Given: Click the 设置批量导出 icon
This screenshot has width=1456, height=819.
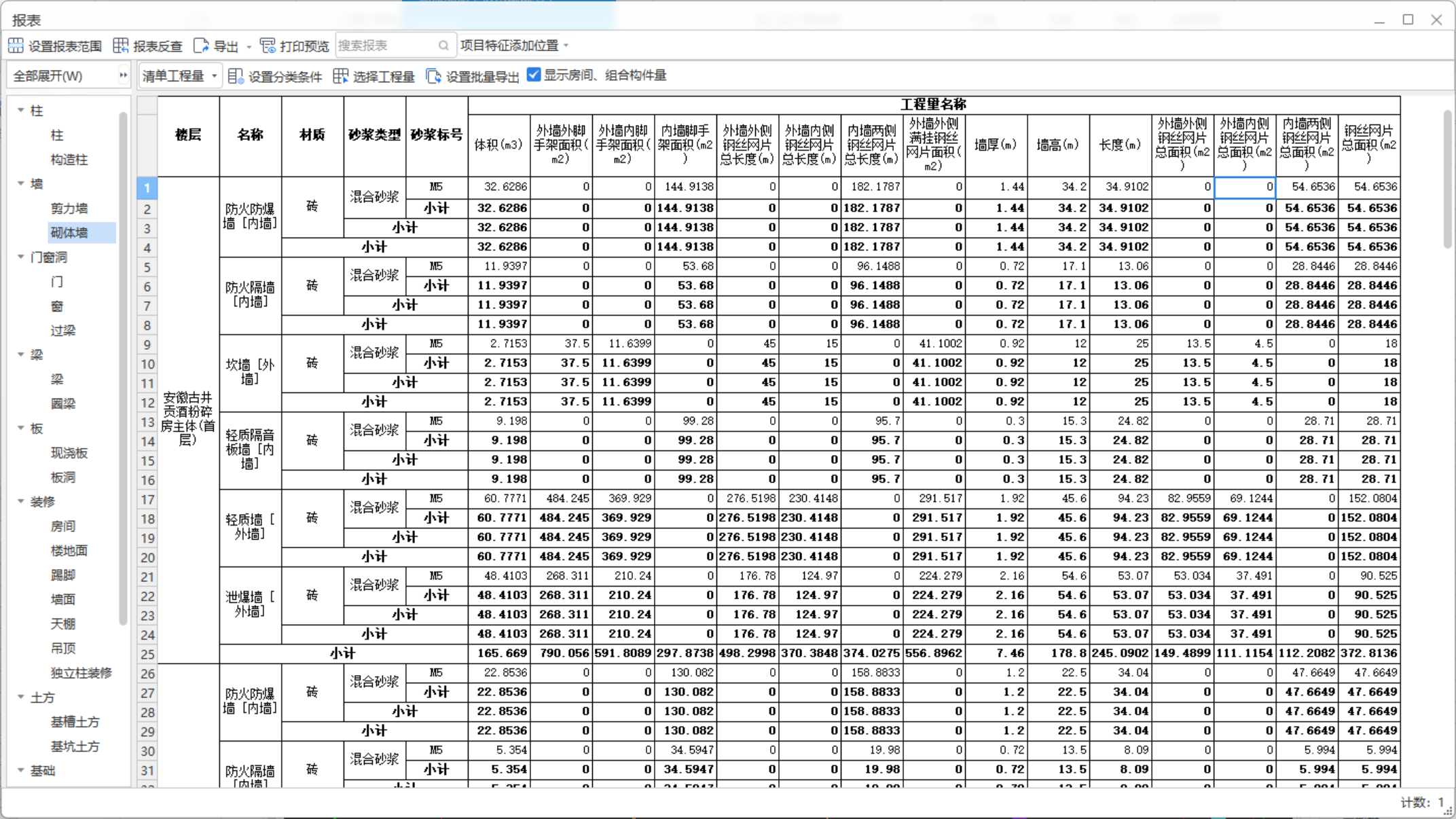Looking at the screenshot, I should 433,76.
